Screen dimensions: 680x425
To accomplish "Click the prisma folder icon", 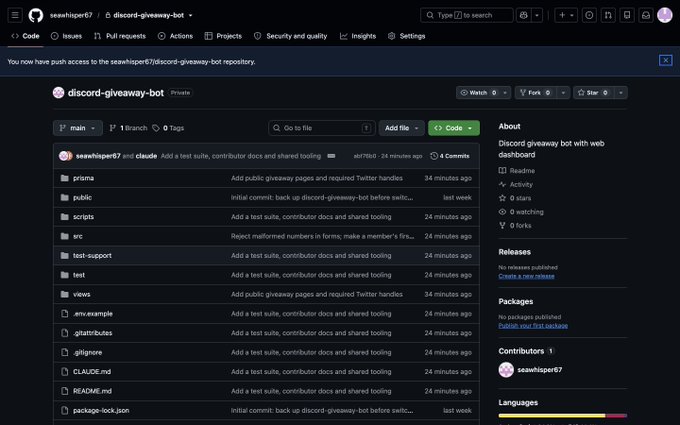I will (x=65, y=178).
